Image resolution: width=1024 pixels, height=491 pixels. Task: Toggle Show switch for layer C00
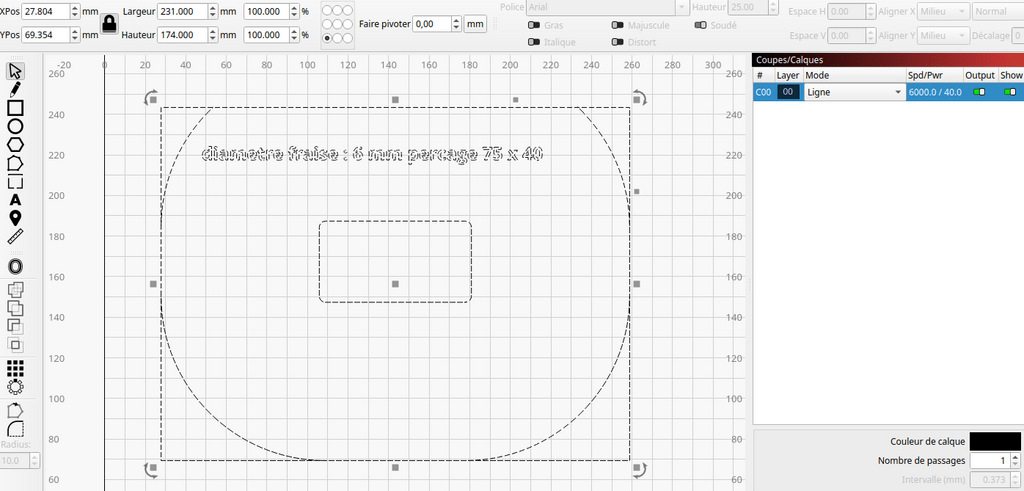coord(1010,92)
